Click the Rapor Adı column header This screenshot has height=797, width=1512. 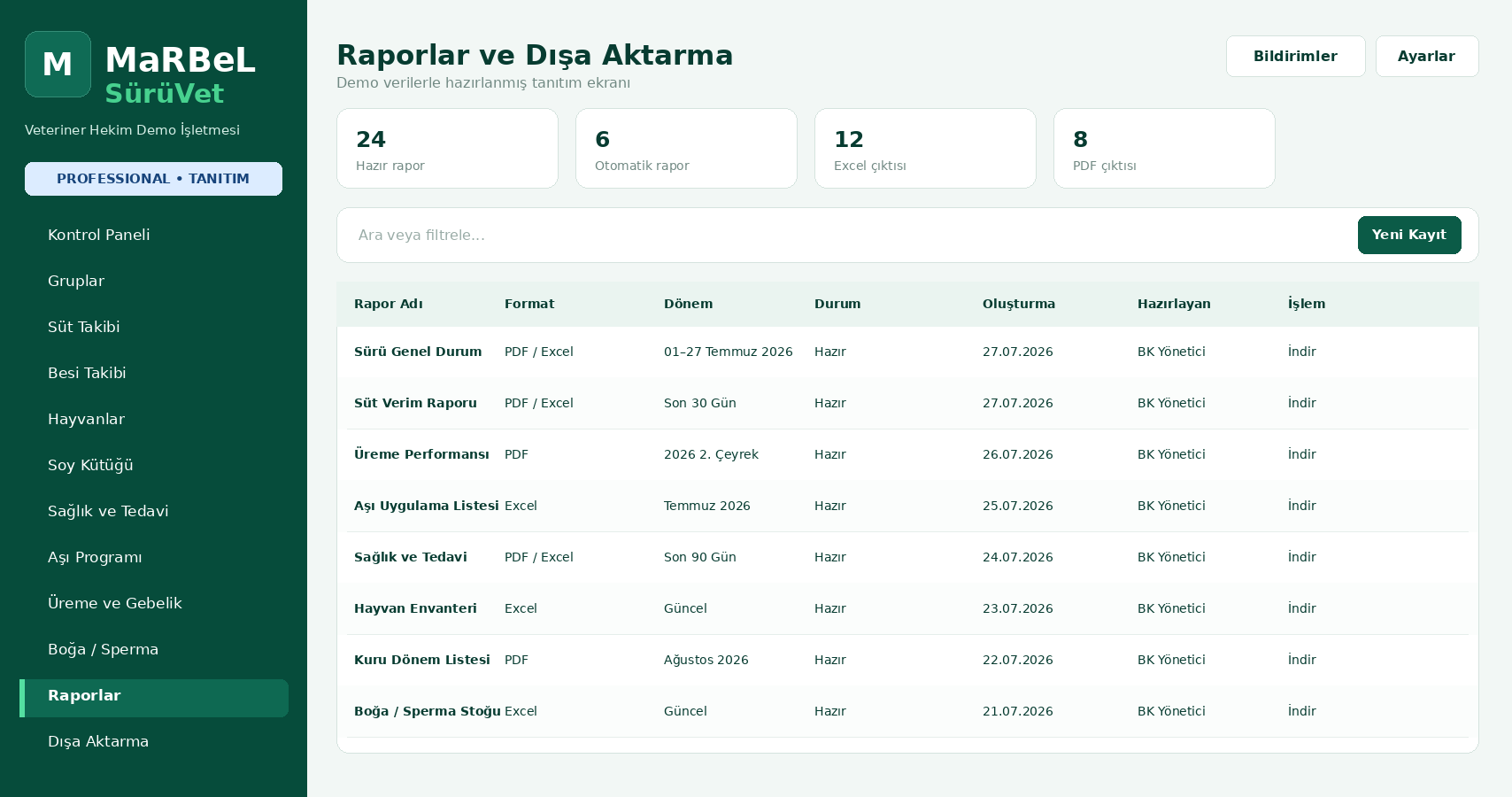(x=389, y=304)
